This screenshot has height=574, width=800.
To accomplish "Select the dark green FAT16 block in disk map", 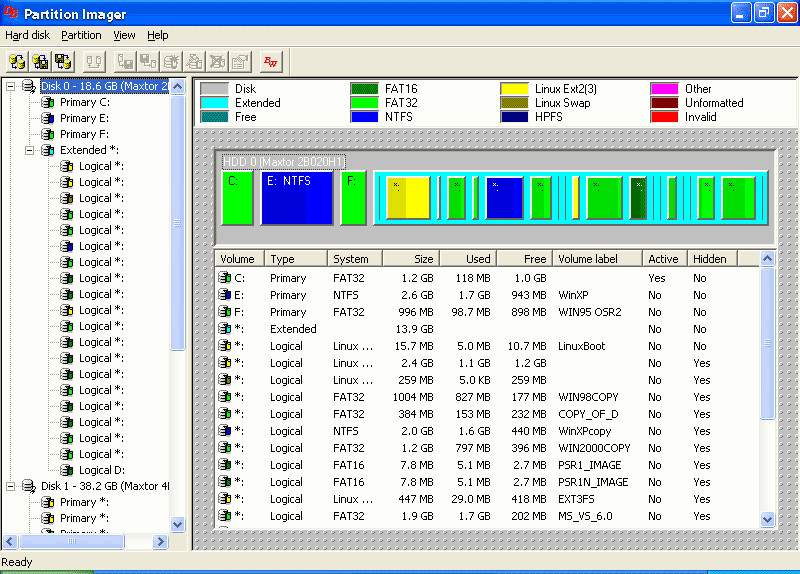I will pyautogui.click(x=638, y=198).
